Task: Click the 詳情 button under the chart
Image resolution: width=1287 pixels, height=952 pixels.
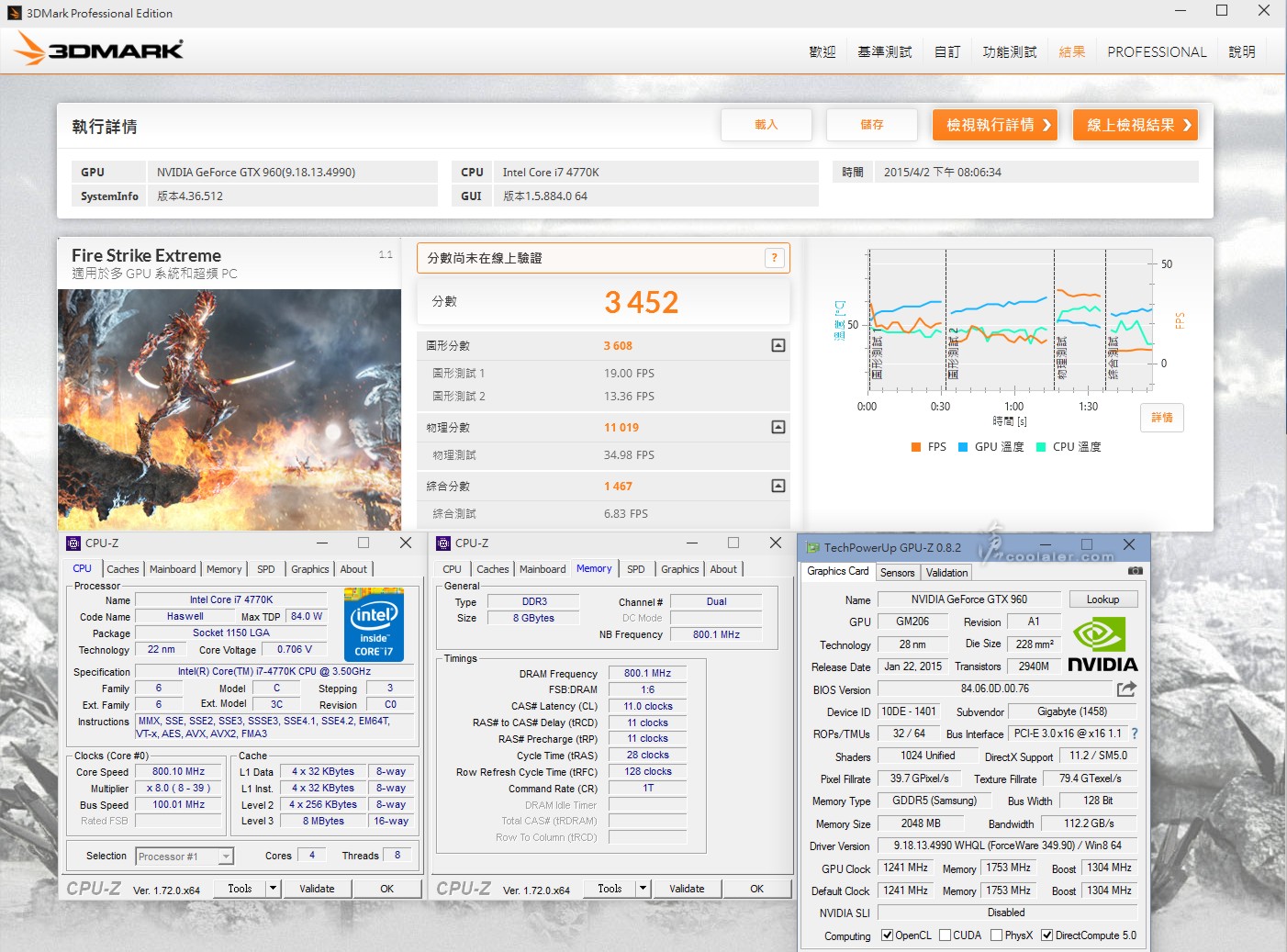Action: point(1162,418)
